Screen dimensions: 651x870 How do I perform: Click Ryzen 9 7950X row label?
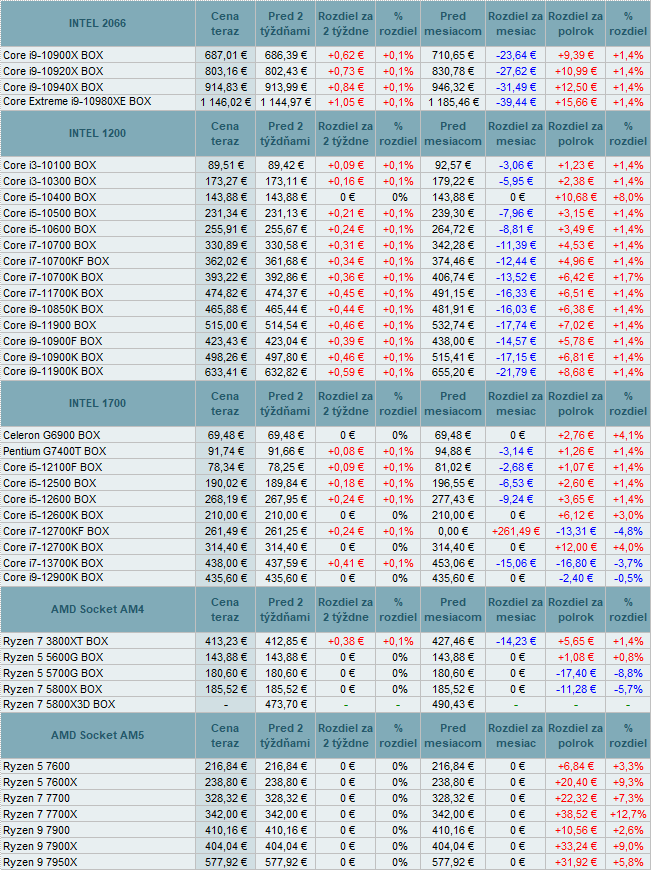click(40, 863)
